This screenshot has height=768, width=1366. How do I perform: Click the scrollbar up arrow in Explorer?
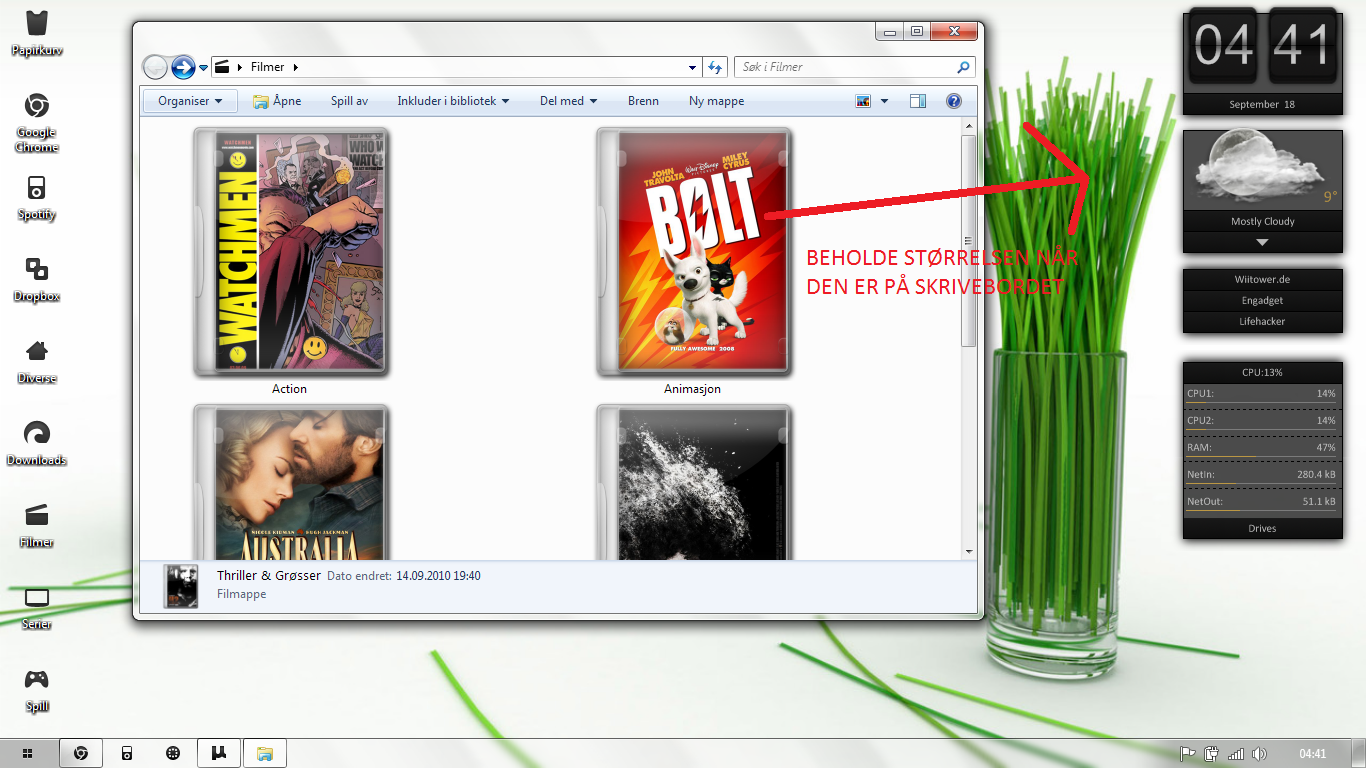point(968,127)
